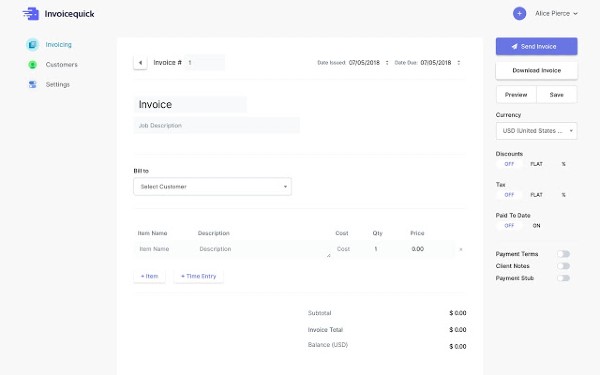This screenshot has height=375, width=600.
Task: Open the Alice Pierce account menu
Action: point(556,14)
